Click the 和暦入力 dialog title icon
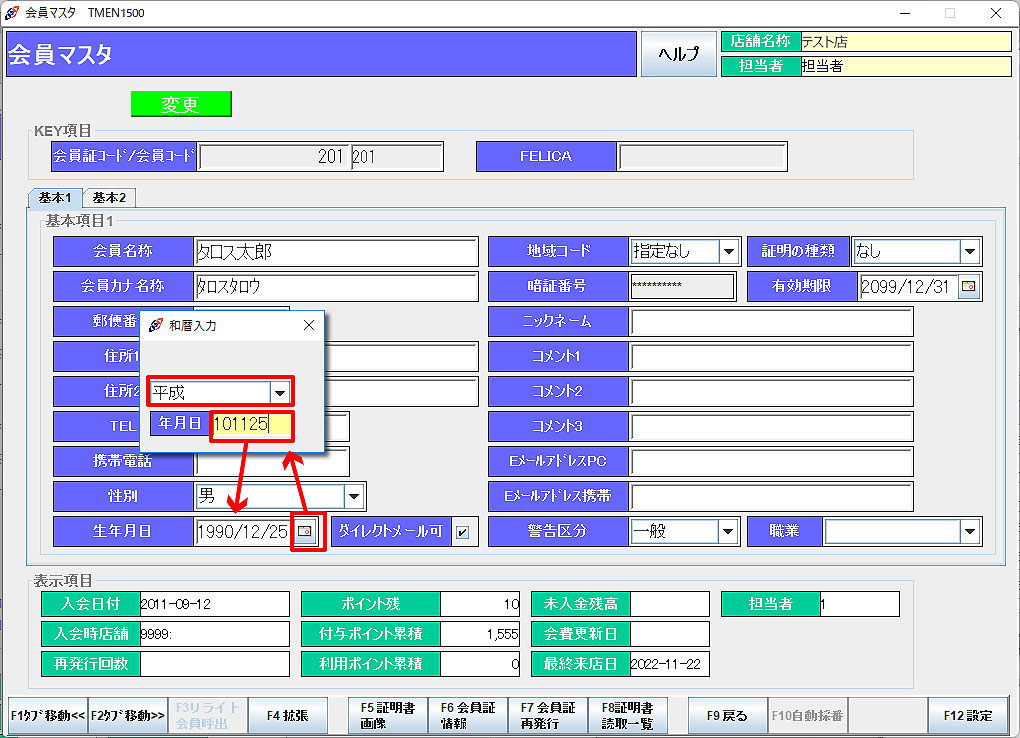The height and width of the screenshot is (738, 1020). 156,325
